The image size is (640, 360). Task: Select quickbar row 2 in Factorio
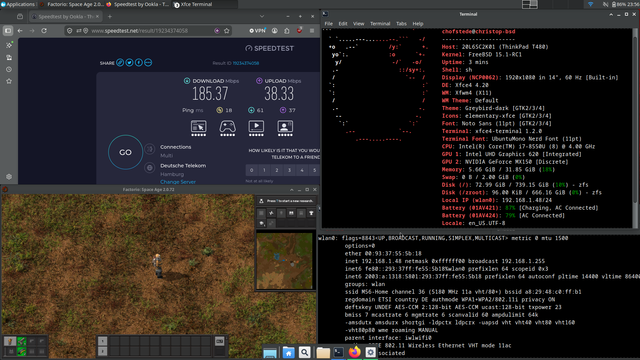(x=102, y=351)
